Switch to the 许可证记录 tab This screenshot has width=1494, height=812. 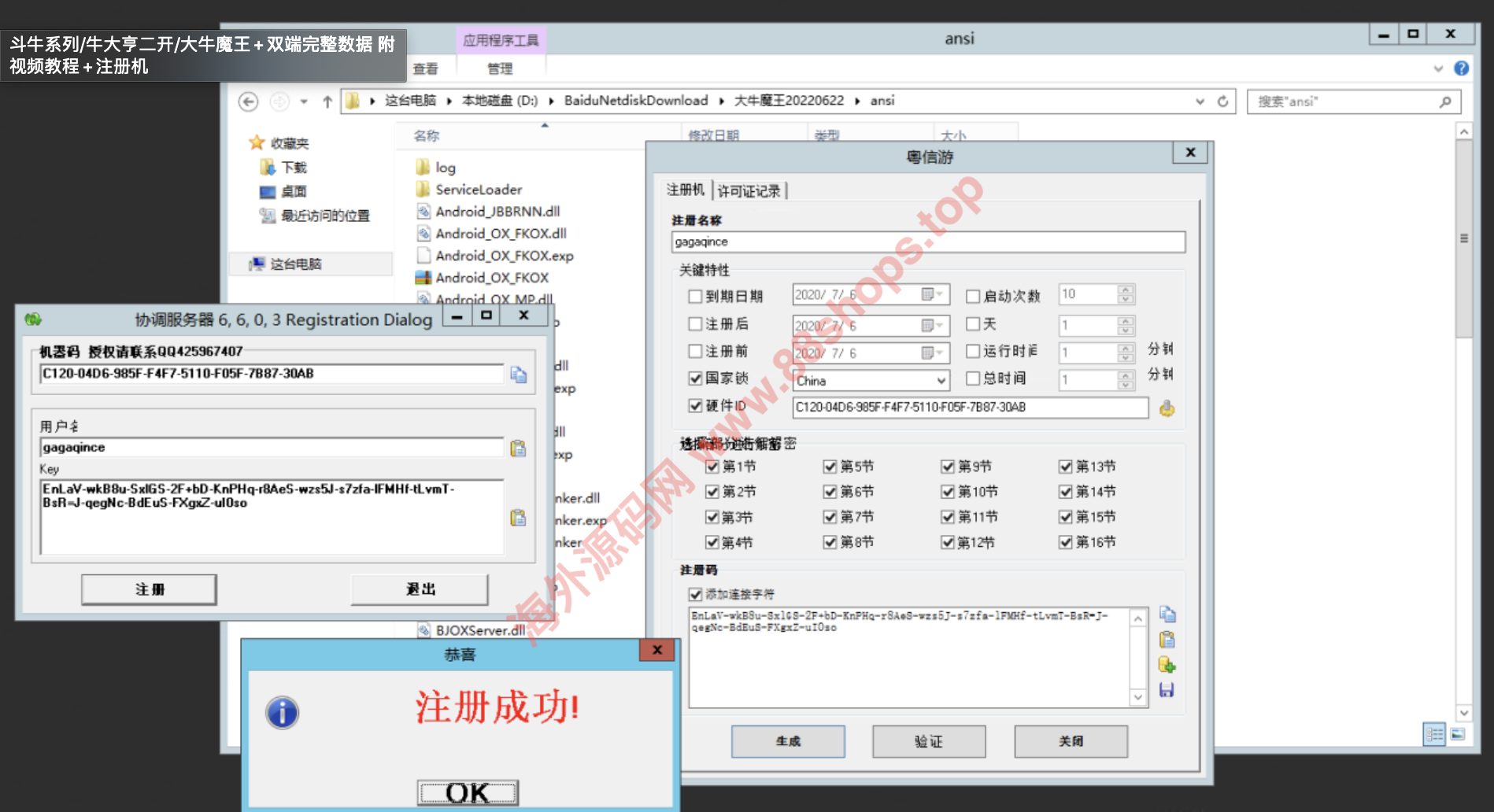pos(749,191)
